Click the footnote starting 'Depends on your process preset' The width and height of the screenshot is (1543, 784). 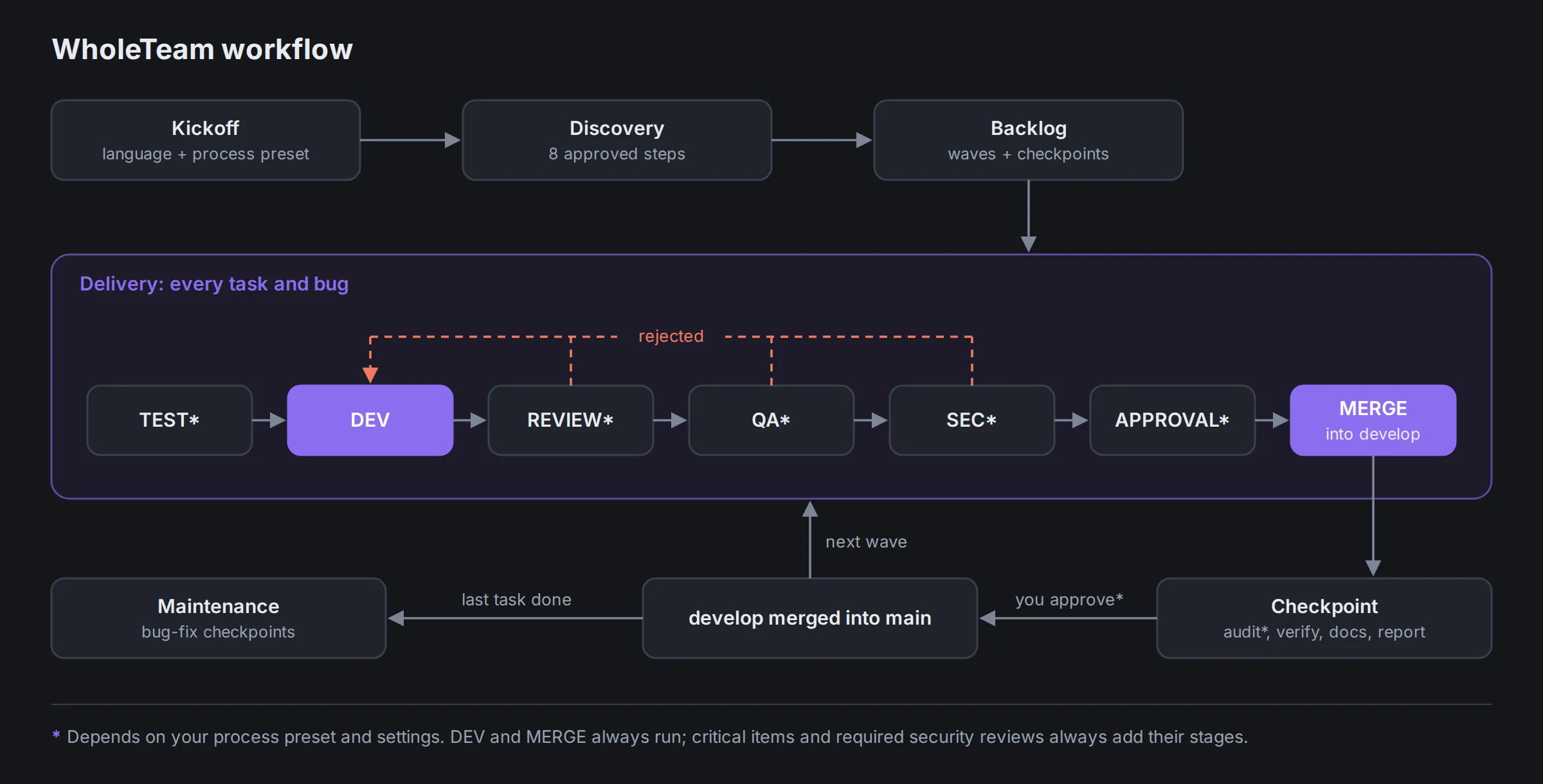[x=650, y=737]
